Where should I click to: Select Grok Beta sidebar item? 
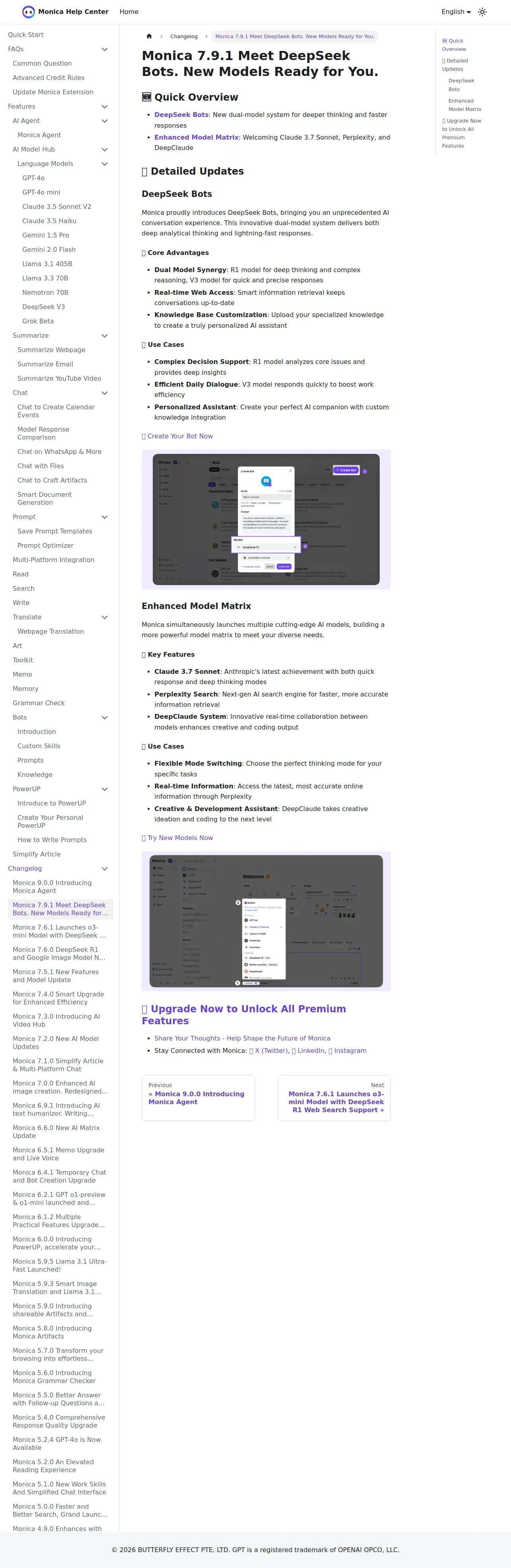tap(38, 321)
